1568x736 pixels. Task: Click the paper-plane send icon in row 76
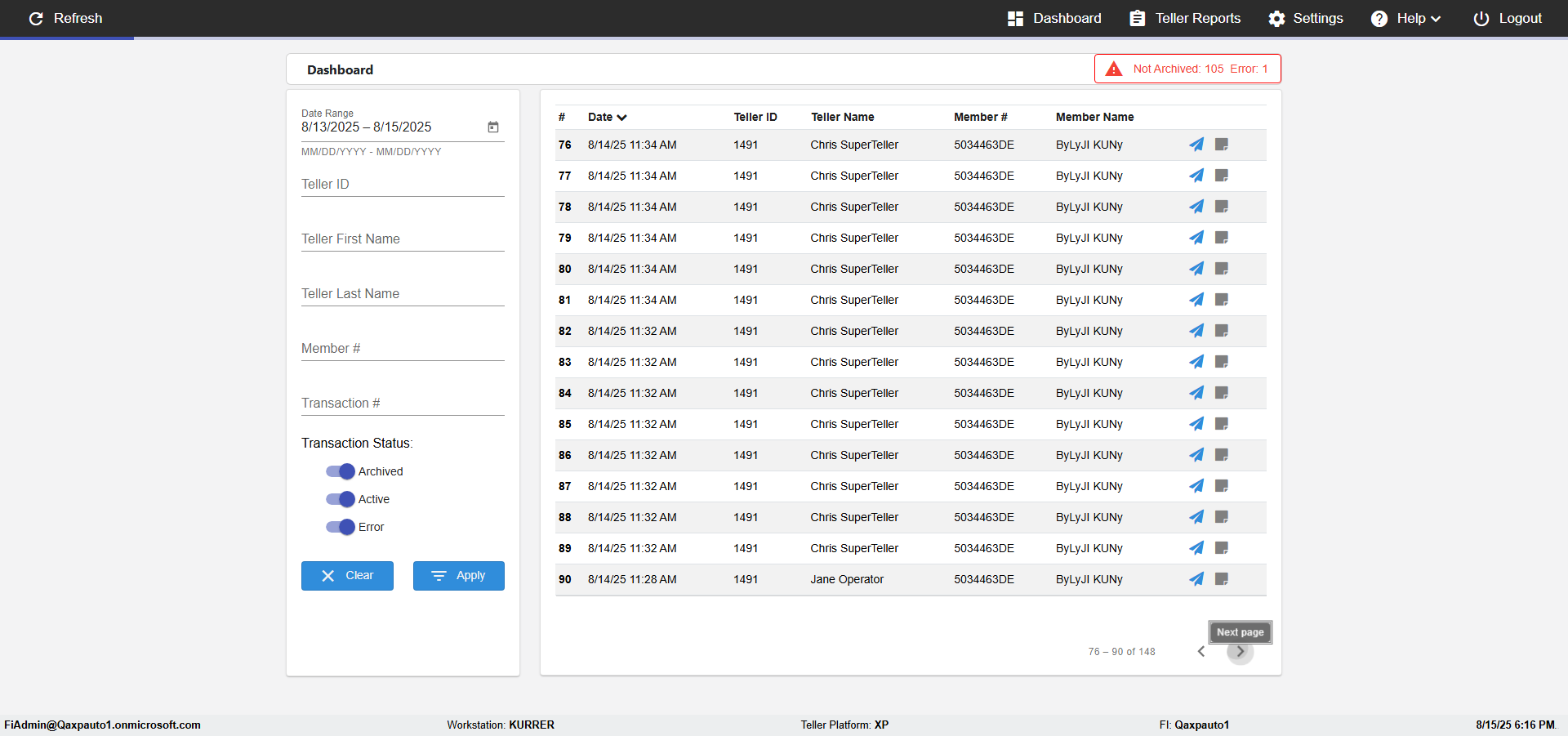[1196, 145]
